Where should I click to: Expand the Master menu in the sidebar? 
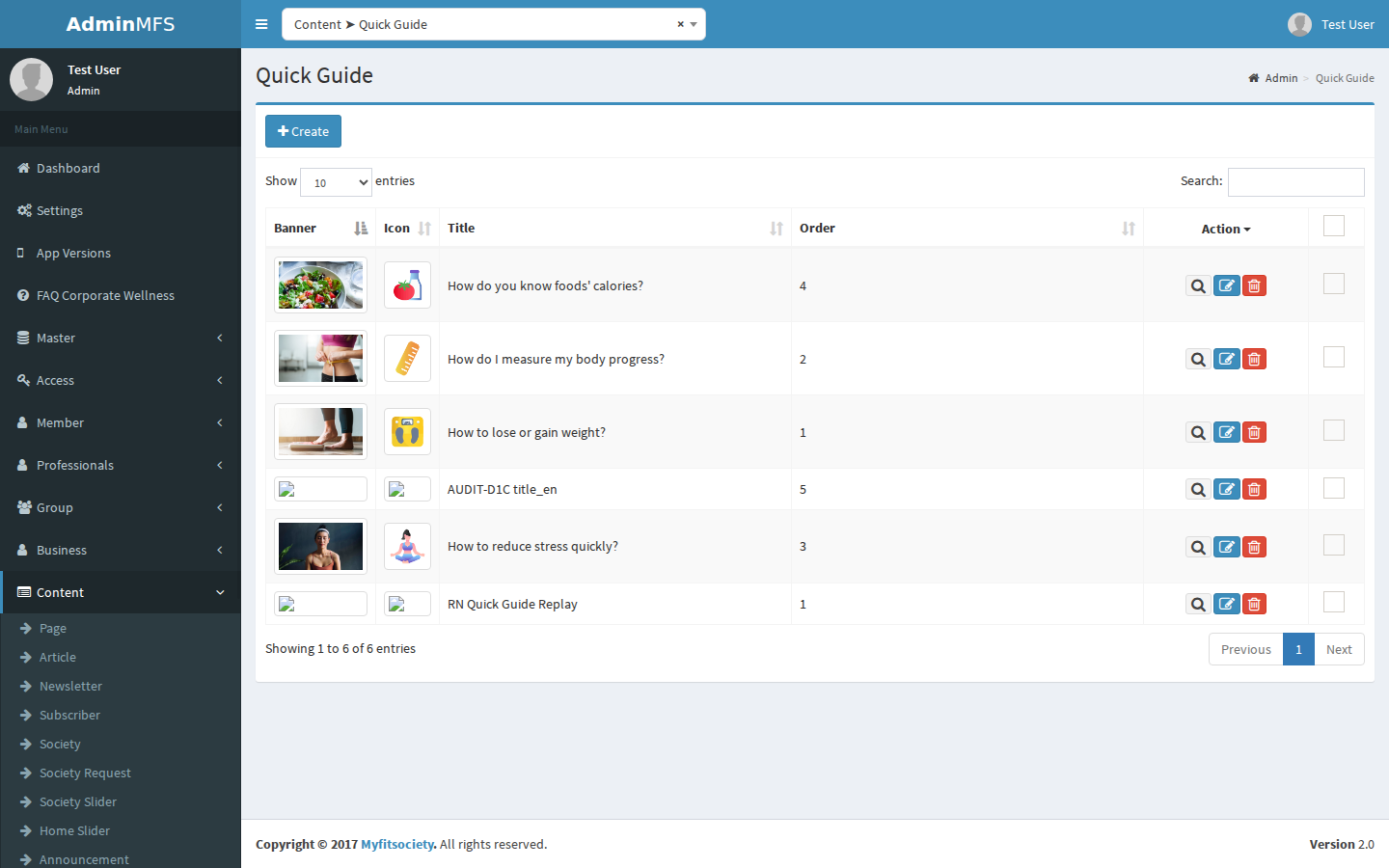[121, 338]
